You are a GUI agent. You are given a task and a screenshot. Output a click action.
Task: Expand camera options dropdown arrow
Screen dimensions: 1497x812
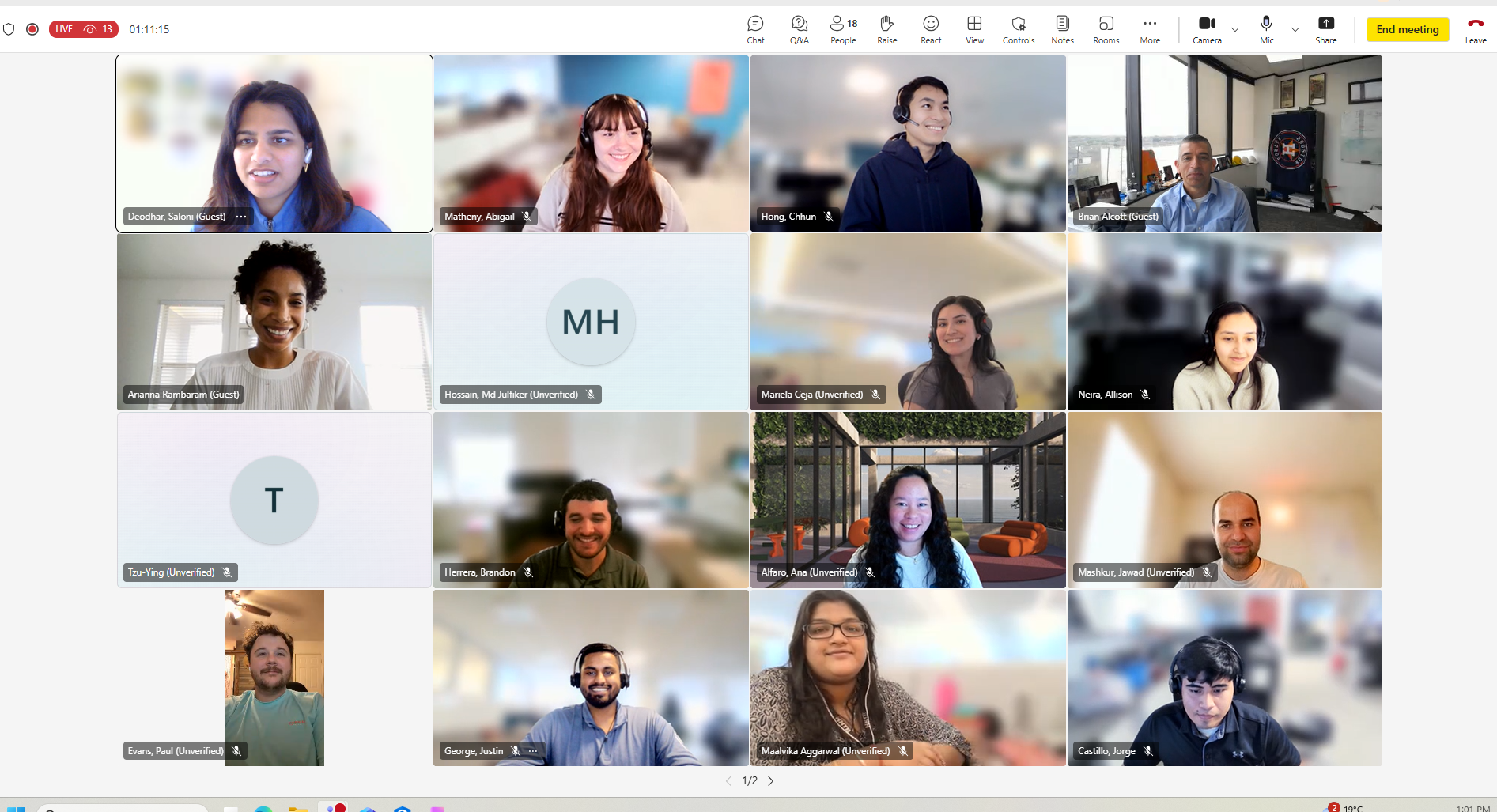pyautogui.click(x=1235, y=30)
